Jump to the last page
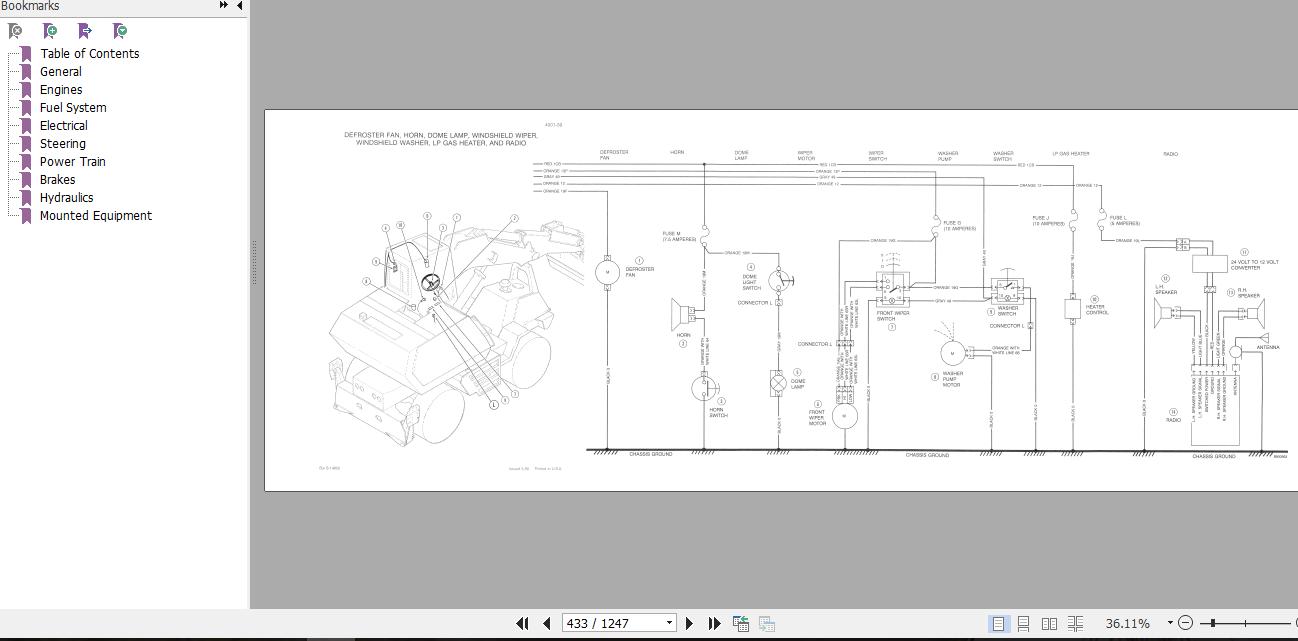This screenshot has width=1298, height=641. tap(714, 622)
